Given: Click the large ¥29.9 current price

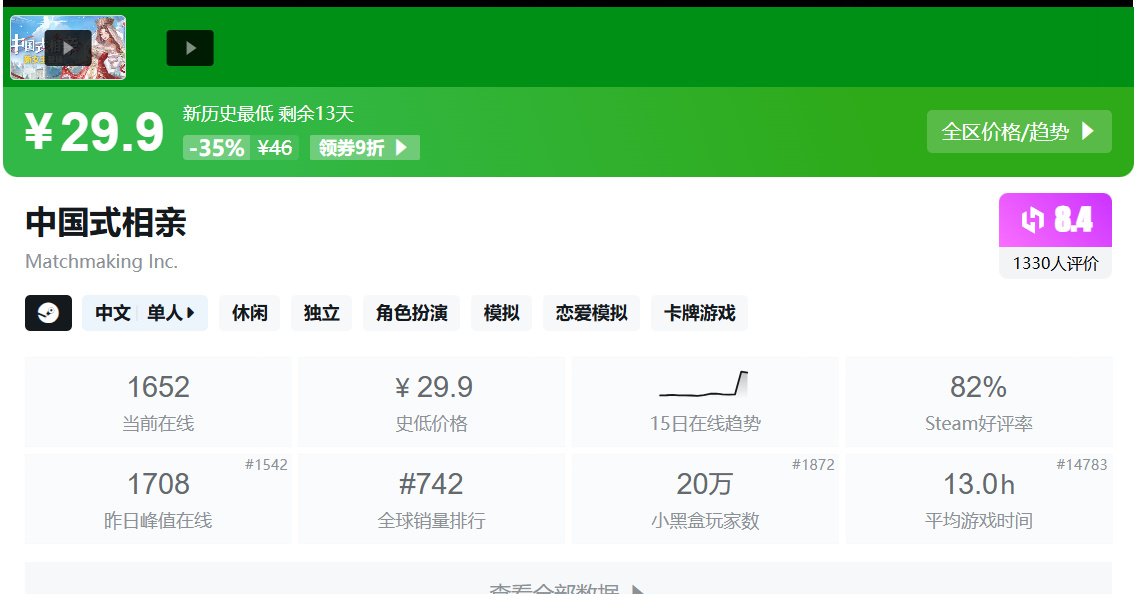Looking at the screenshot, I should click(x=94, y=132).
